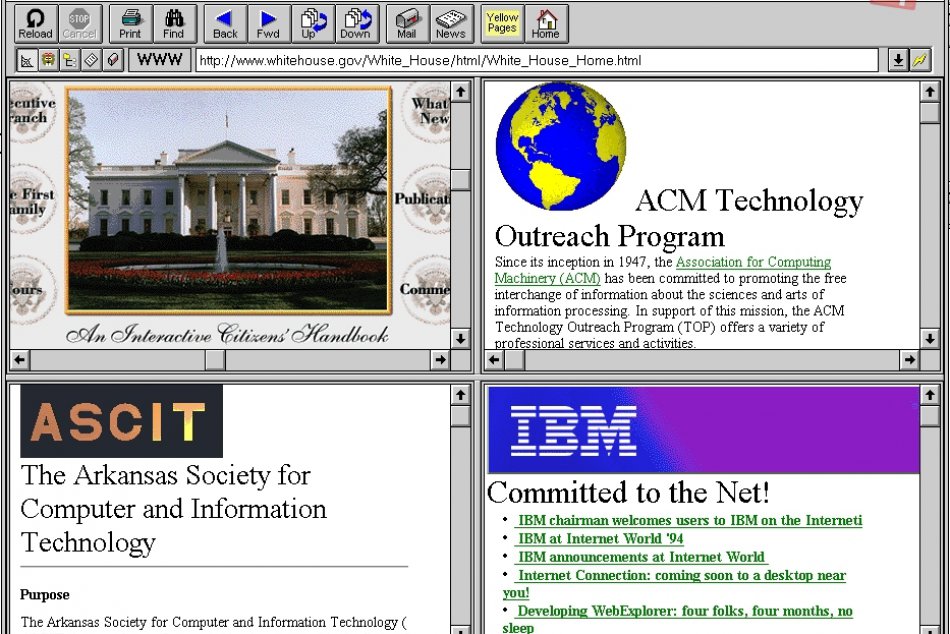Click the URL address field
Image resolution: width=950 pixels, height=634 pixels.
[536, 60]
